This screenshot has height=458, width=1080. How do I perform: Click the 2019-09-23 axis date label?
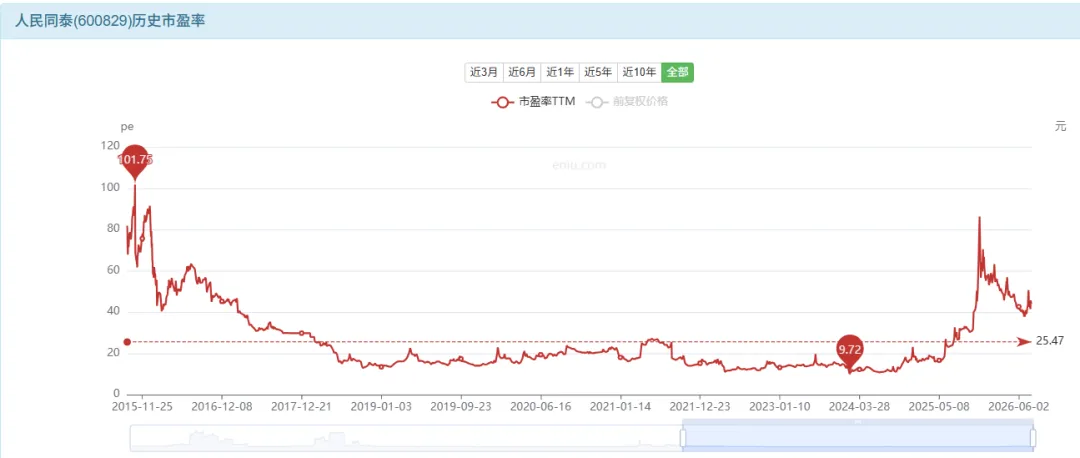(x=460, y=406)
